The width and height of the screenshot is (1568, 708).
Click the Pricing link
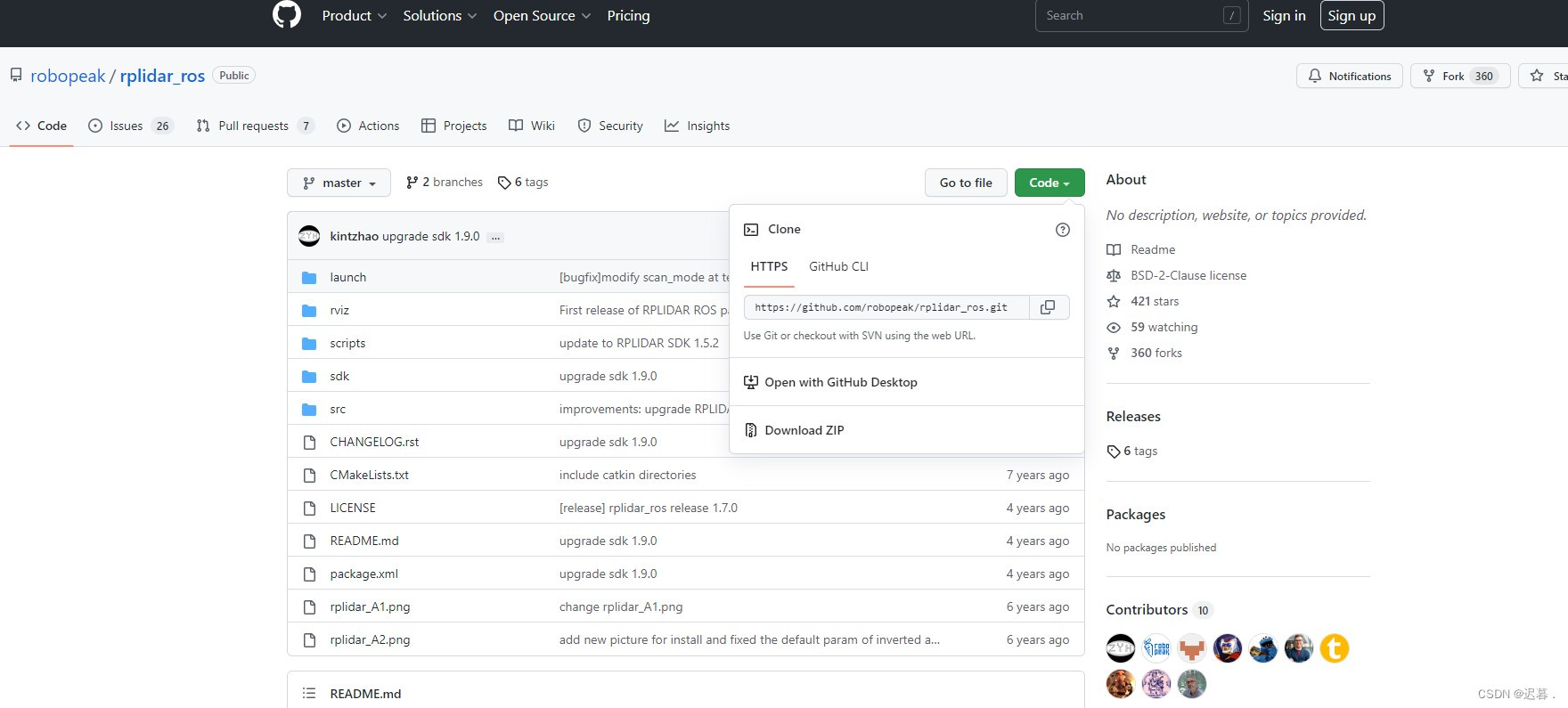[x=628, y=15]
